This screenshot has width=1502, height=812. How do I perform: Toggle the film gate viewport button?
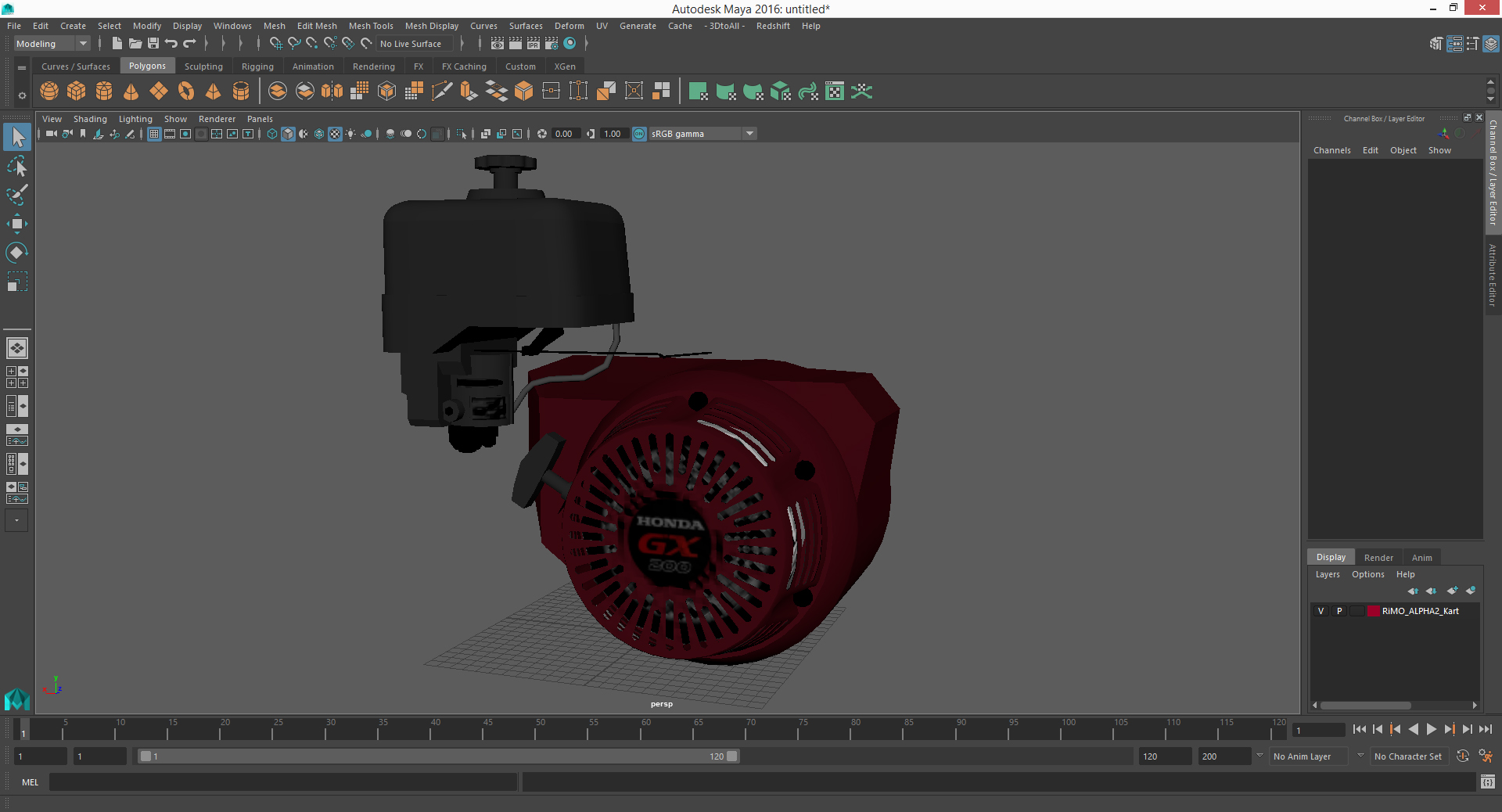(170, 134)
